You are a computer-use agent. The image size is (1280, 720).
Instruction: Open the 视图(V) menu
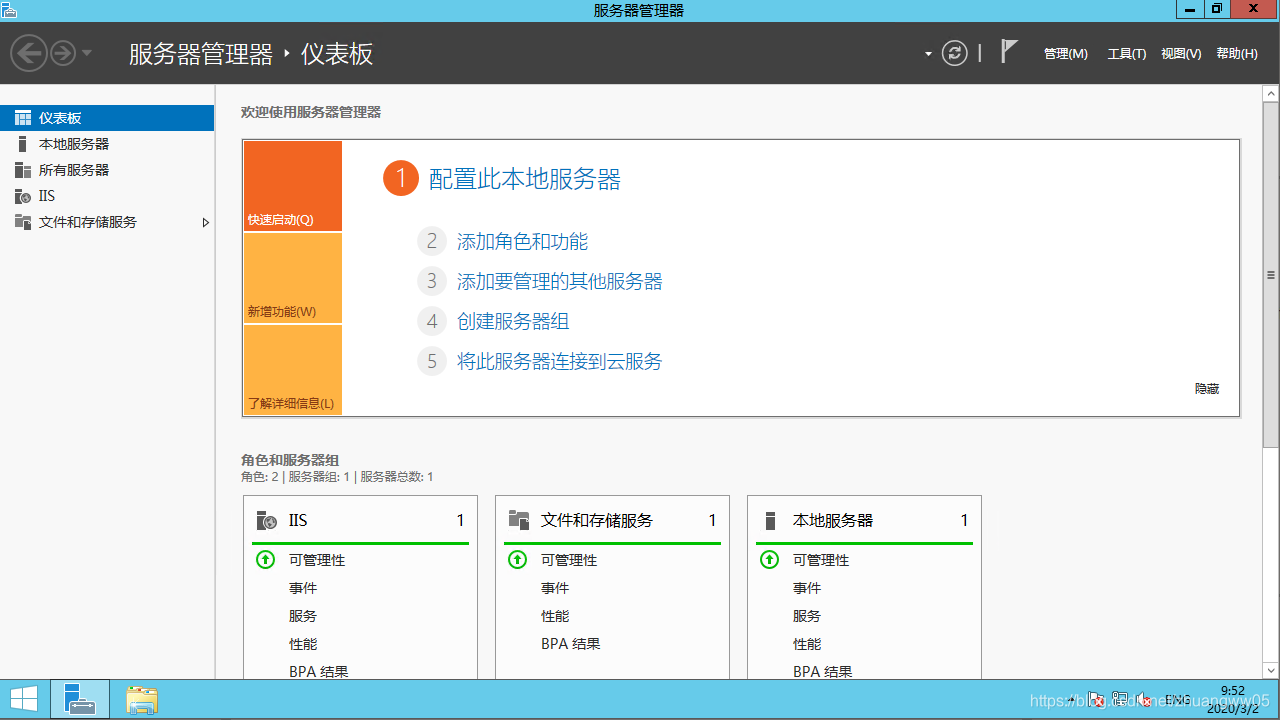(x=1181, y=54)
